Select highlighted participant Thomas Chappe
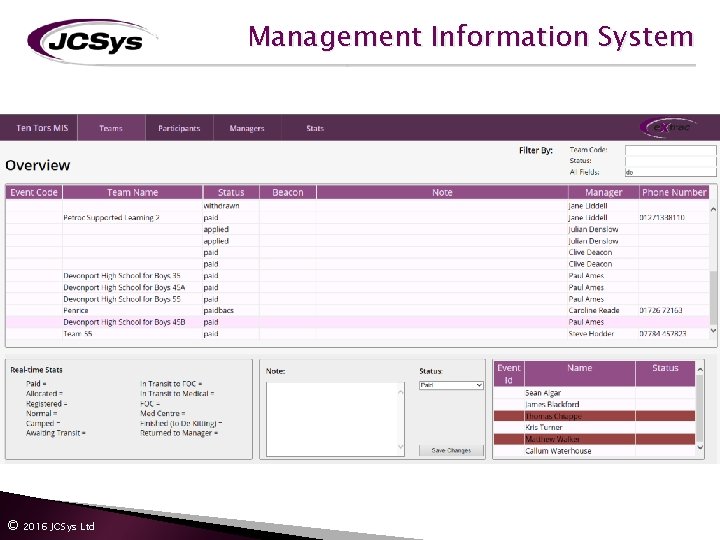 coord(594,416)
